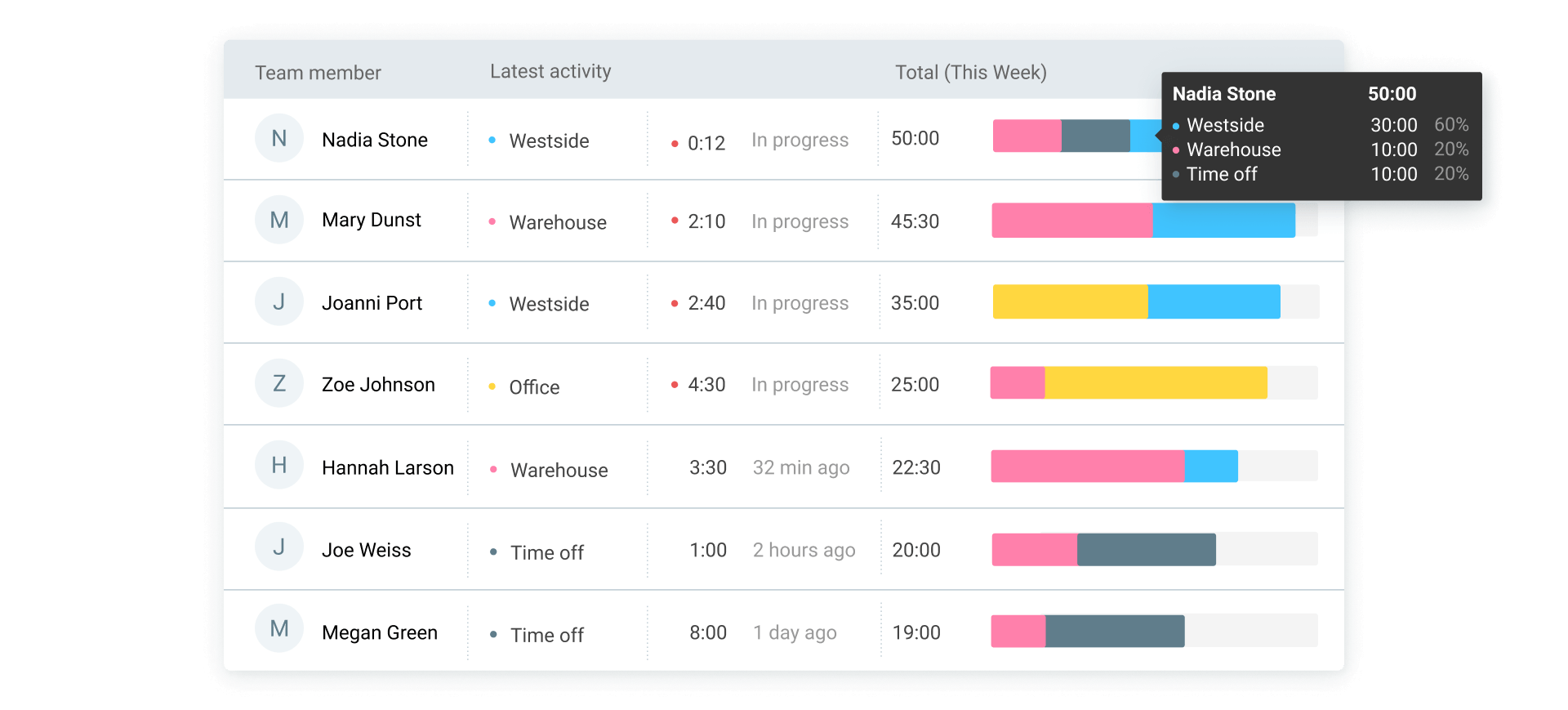Select Megan Green's M avatar

[x=279, y=628]
